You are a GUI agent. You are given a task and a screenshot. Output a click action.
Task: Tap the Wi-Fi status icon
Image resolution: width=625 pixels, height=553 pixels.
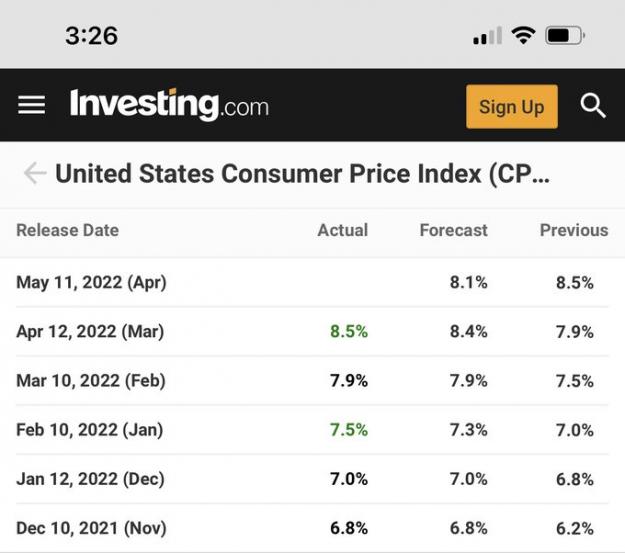[x=523, y=35]
